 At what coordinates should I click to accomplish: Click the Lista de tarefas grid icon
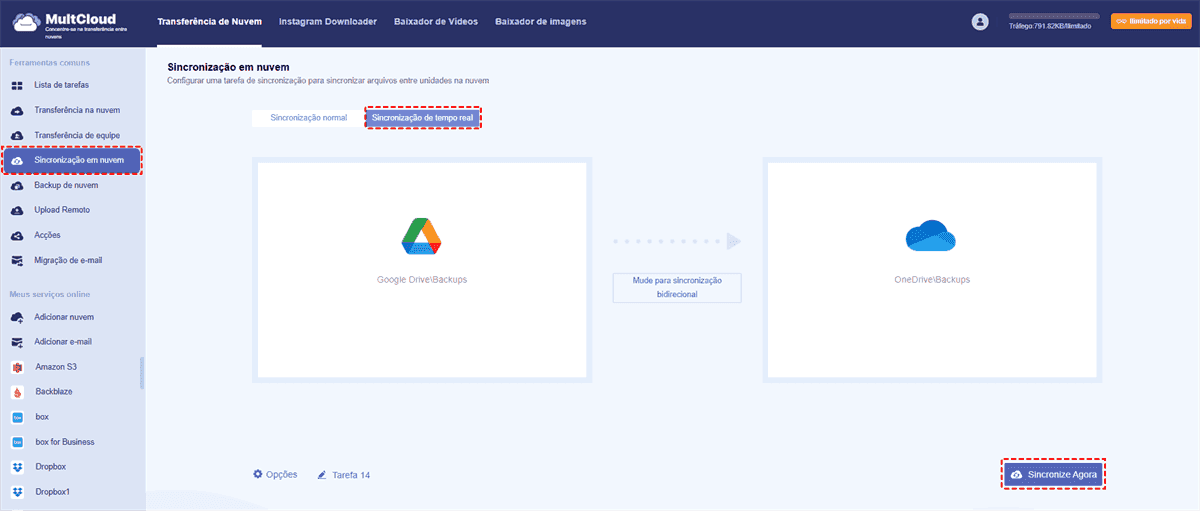click(x=17, y=85)
